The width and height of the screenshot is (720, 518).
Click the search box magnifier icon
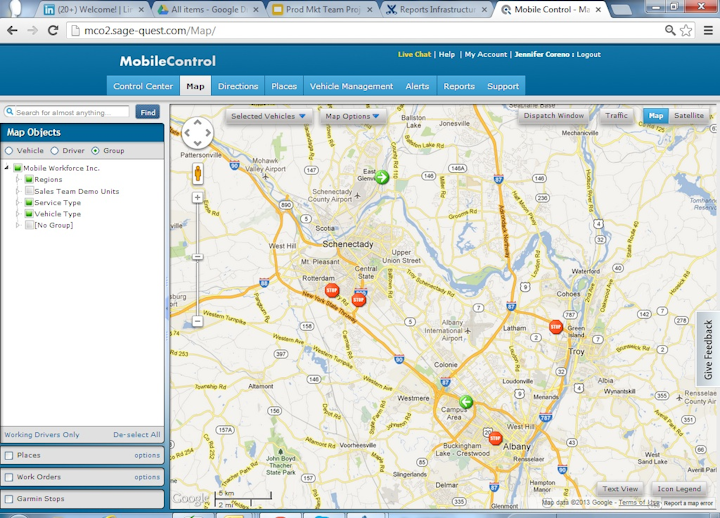pyautogui.click(x=10, y=112)
